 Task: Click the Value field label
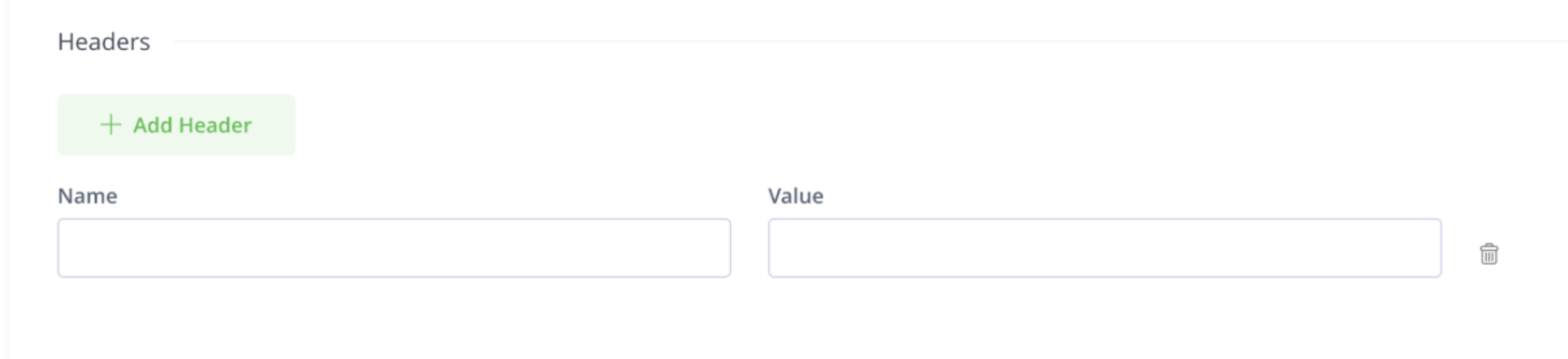coord(795,196)
